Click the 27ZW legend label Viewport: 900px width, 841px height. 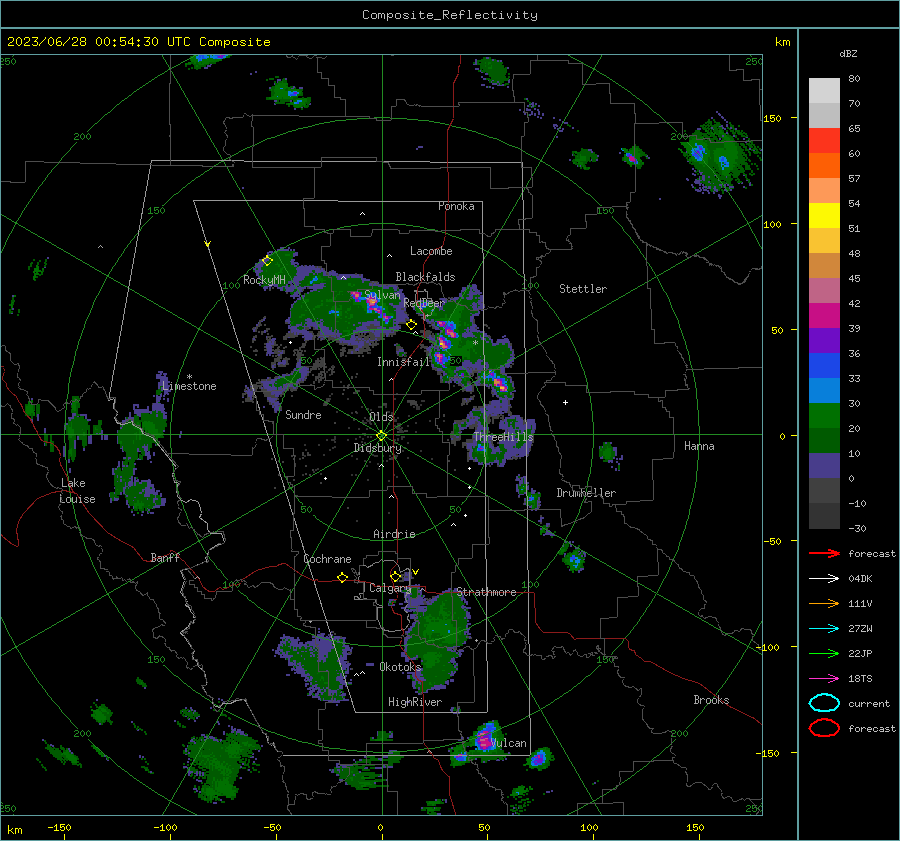860,629
